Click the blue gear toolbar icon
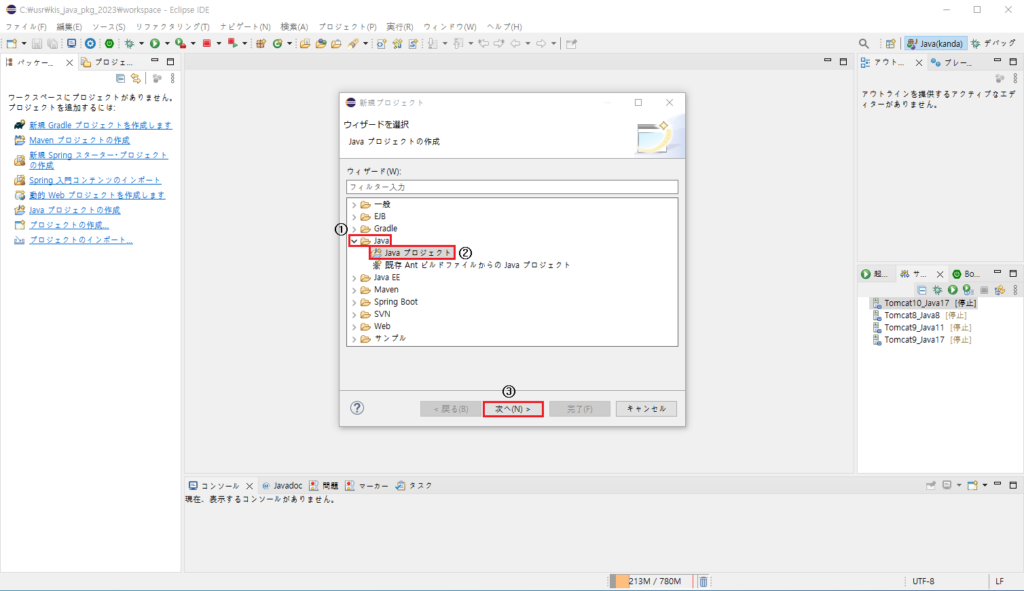The image size is (1024, 591). pyautogui.click(x=90, y=44)
